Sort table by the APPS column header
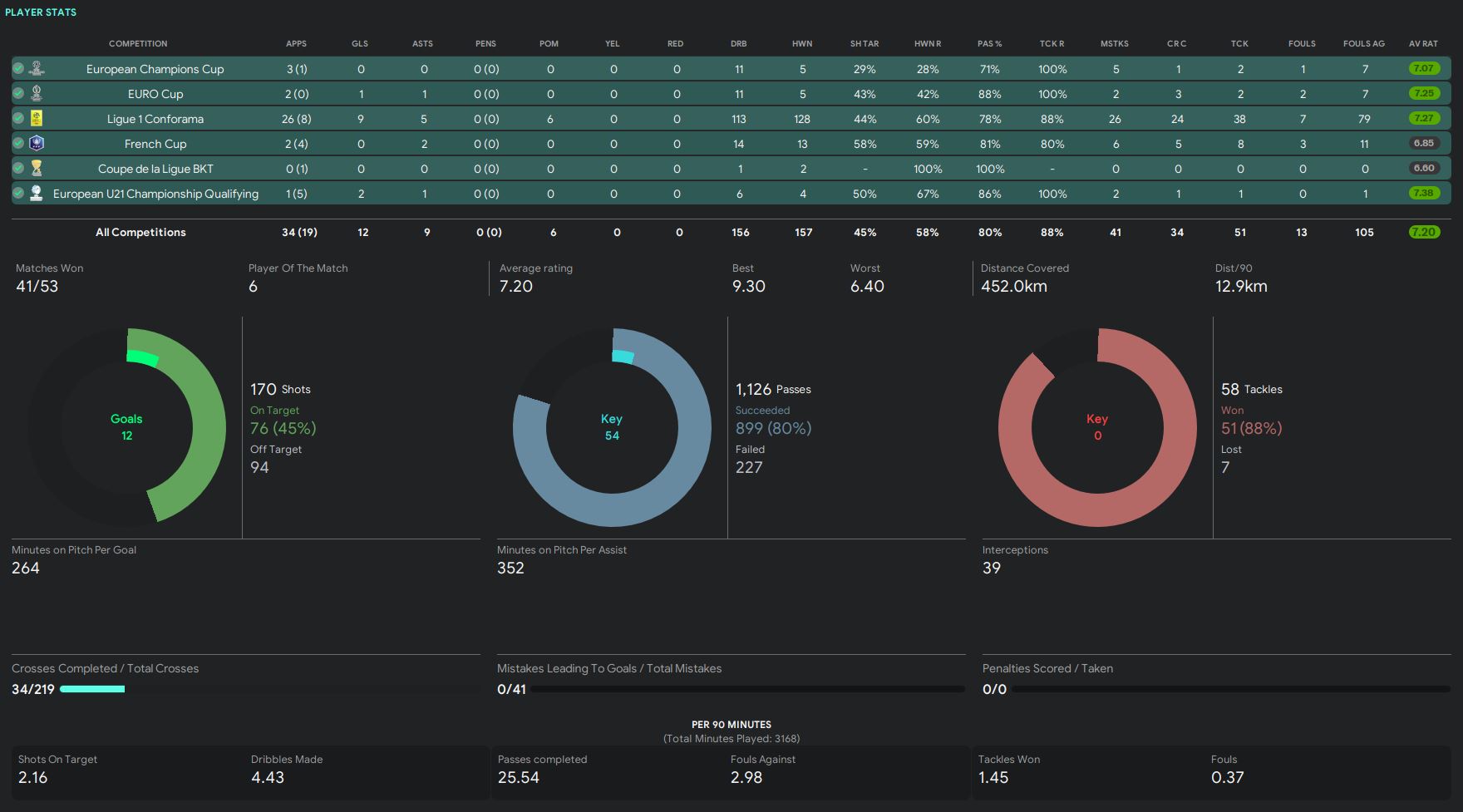Image resolution: width=1463 pixels, height=812 pixels. pos(296,43)
